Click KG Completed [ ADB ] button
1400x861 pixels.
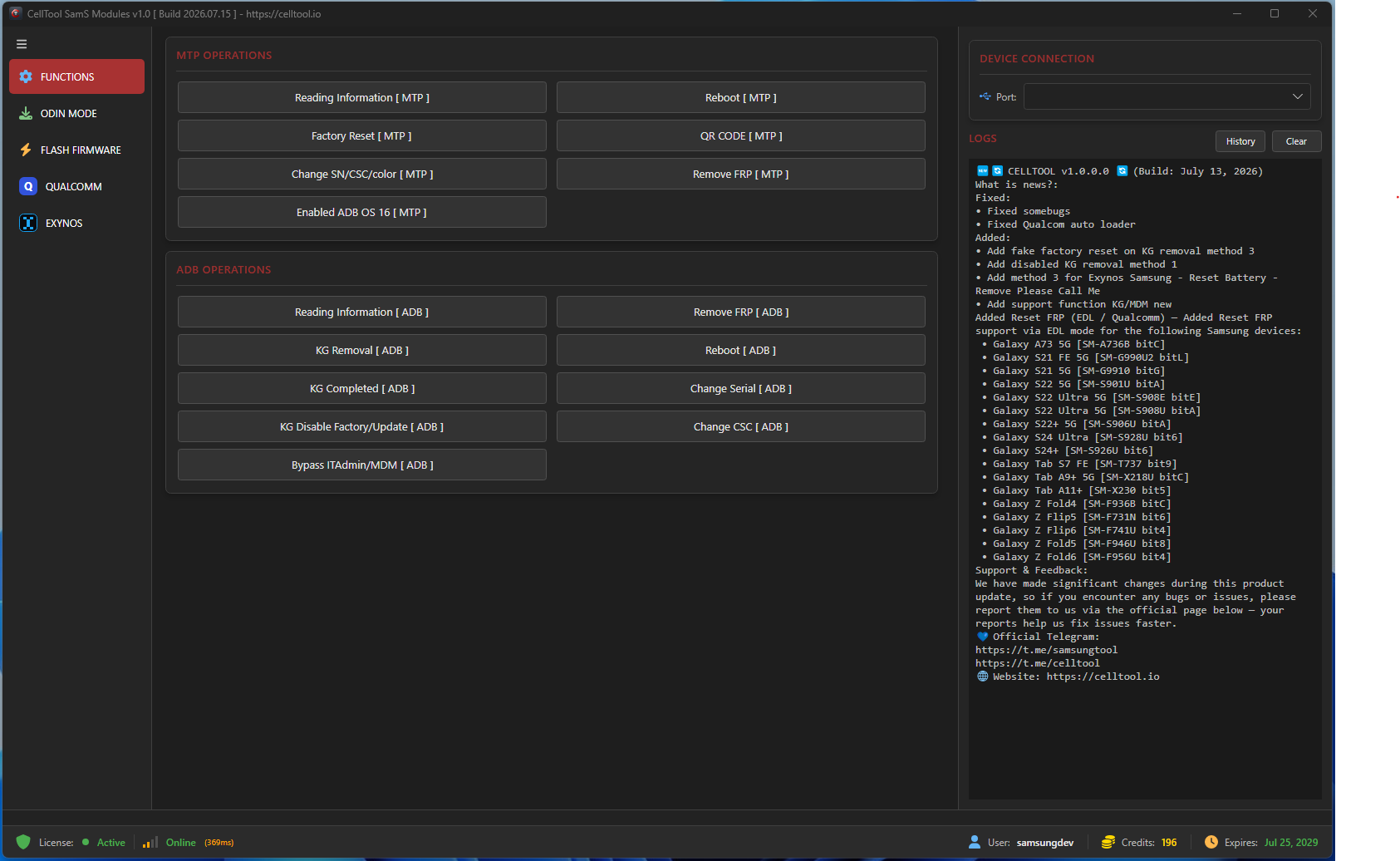pyautogui.click(x=362, y=388)
